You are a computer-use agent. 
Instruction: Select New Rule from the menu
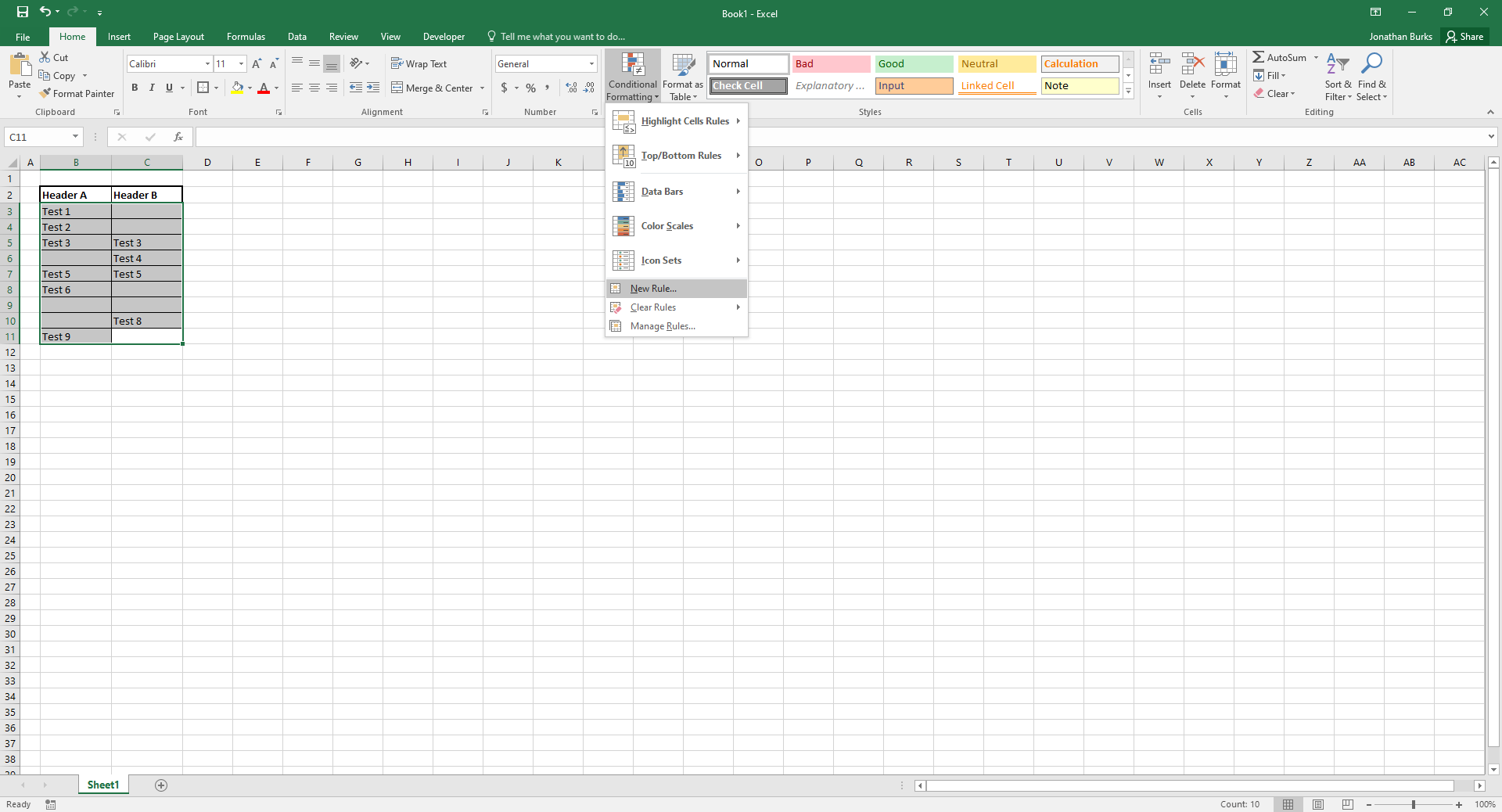point(652,288)
